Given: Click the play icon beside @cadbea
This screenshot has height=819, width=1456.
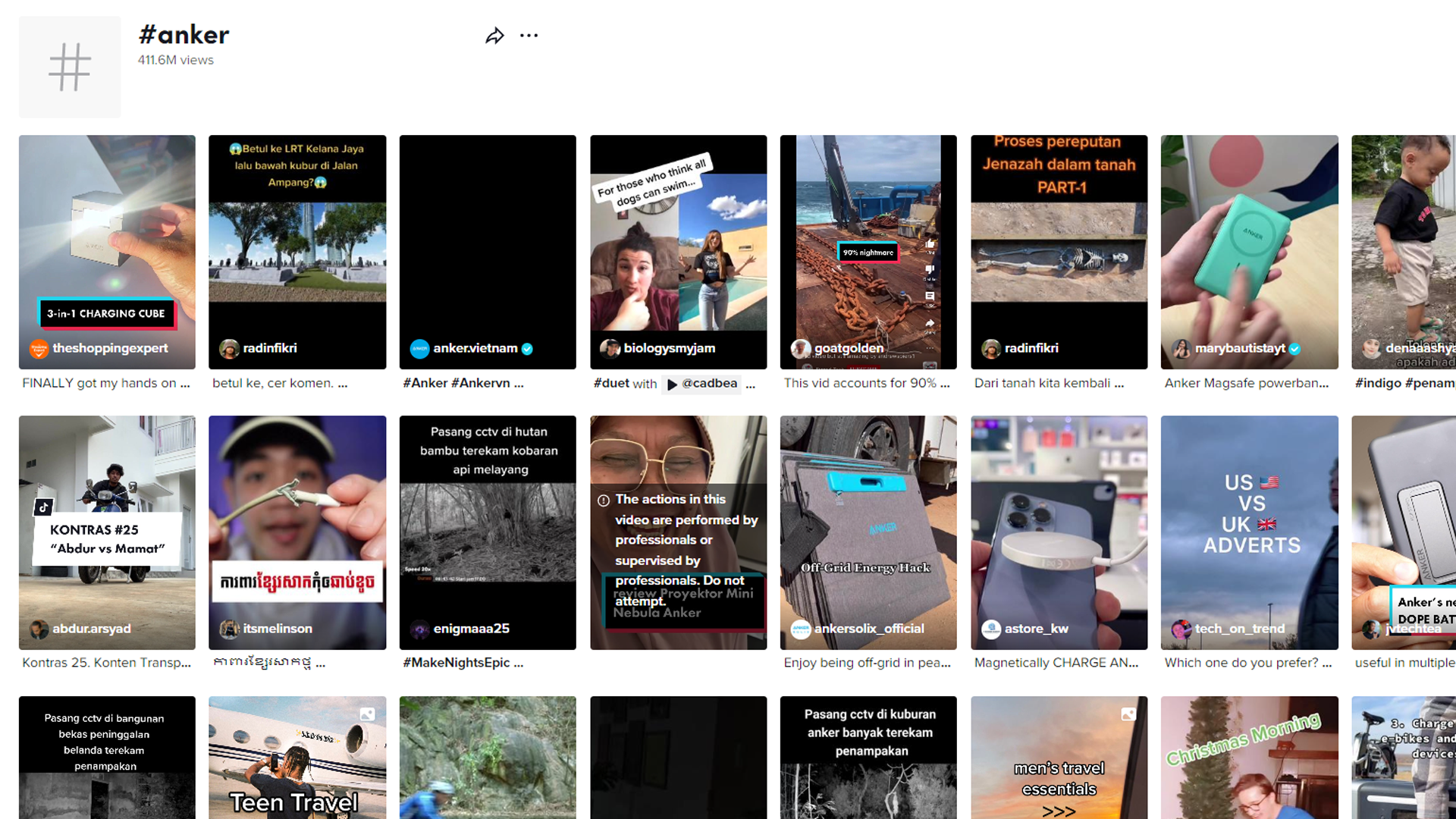Looking at the screenshot, I should (x=672, y=384).
